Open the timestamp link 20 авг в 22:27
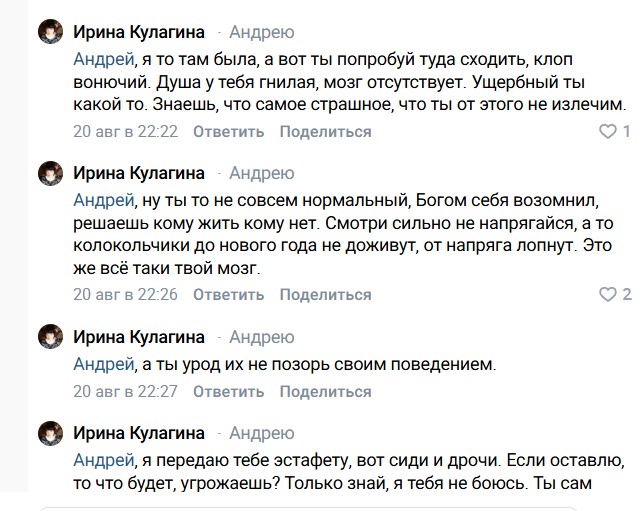The width and height of the screenshot is (642, 511). click(x=125, y=391)
